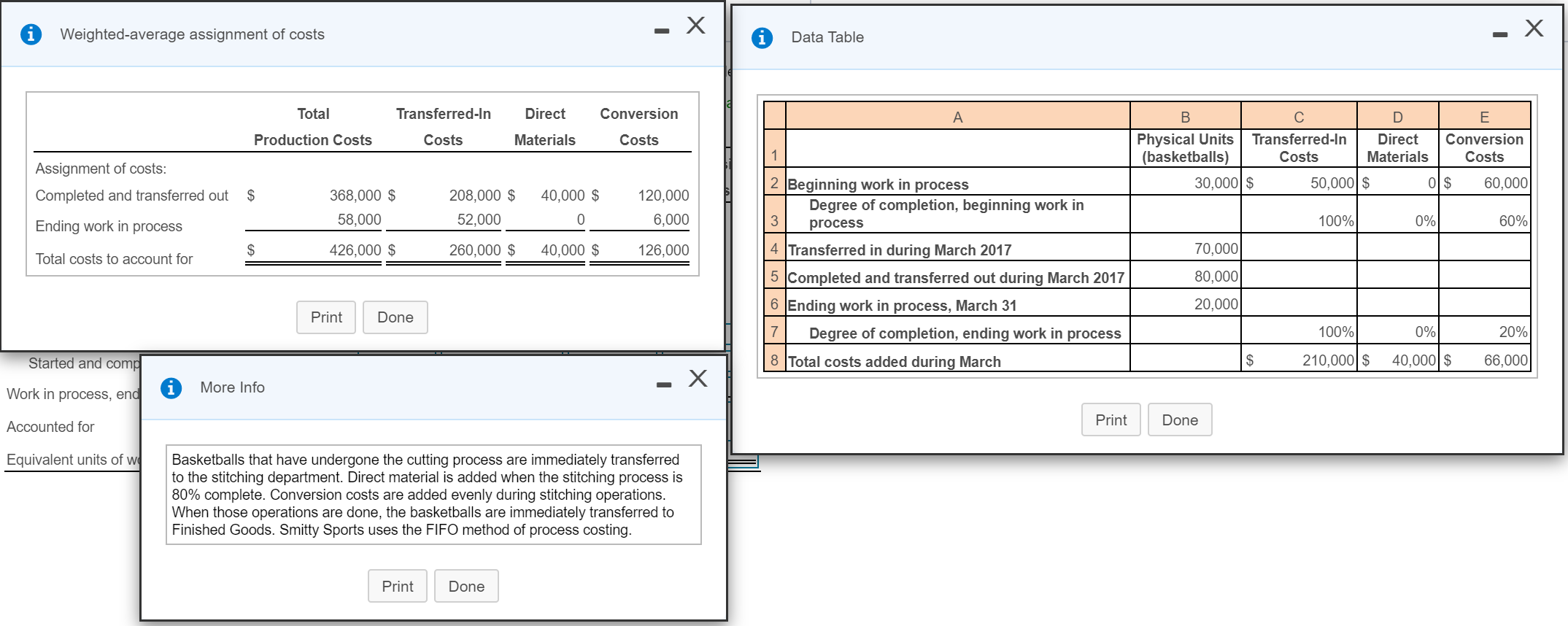This screenshot has width=1568, height=626.
Task: Select column A header in Data Table
Action: (x=958, y=117)
